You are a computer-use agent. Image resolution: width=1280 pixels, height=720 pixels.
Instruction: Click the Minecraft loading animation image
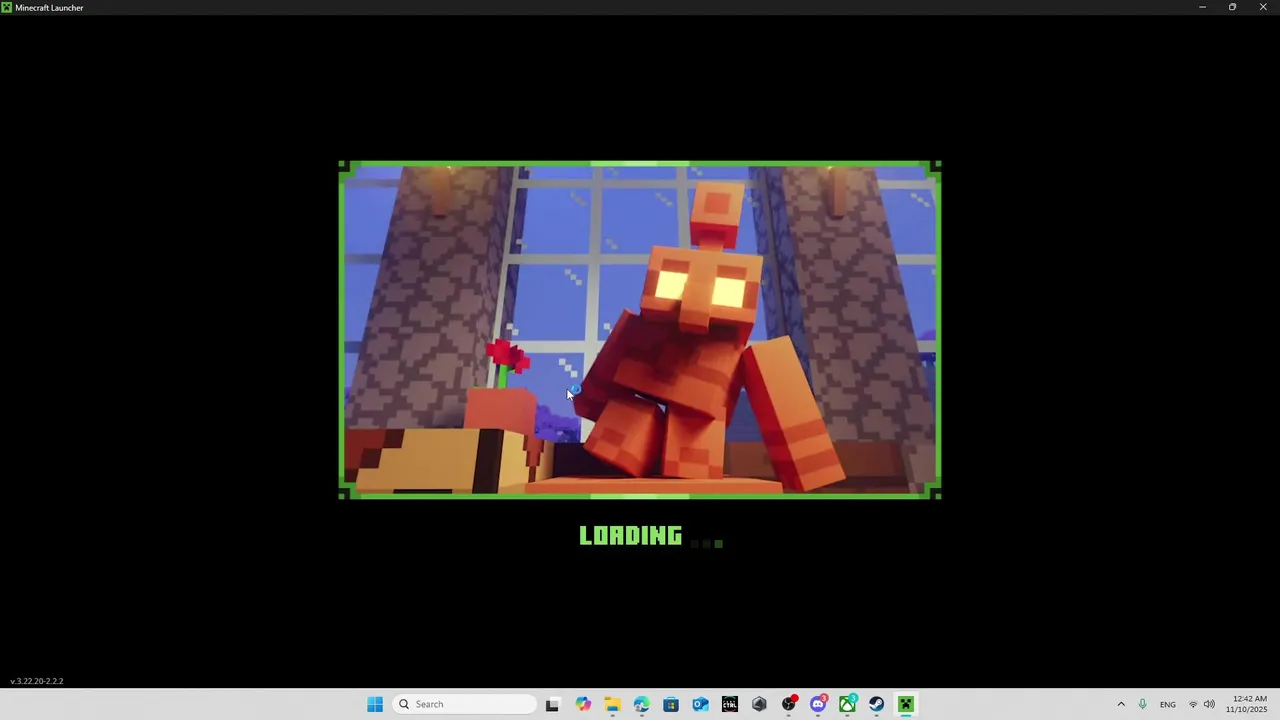coord(640,330)
